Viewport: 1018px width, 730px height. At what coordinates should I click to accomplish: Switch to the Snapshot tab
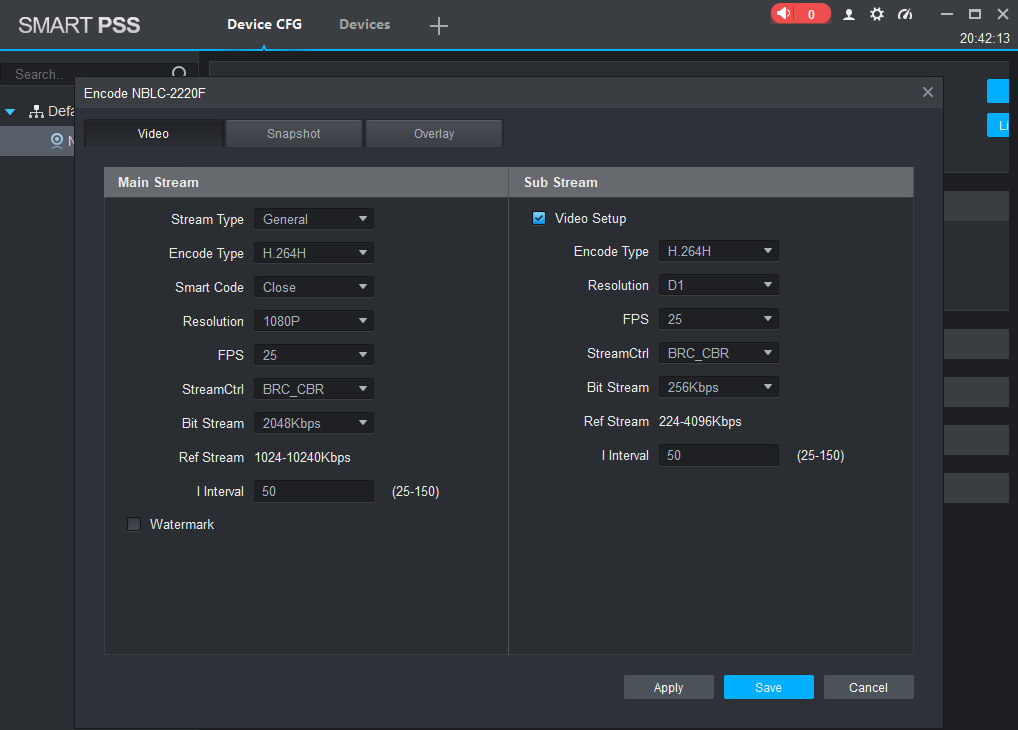[x=293, y=133]
